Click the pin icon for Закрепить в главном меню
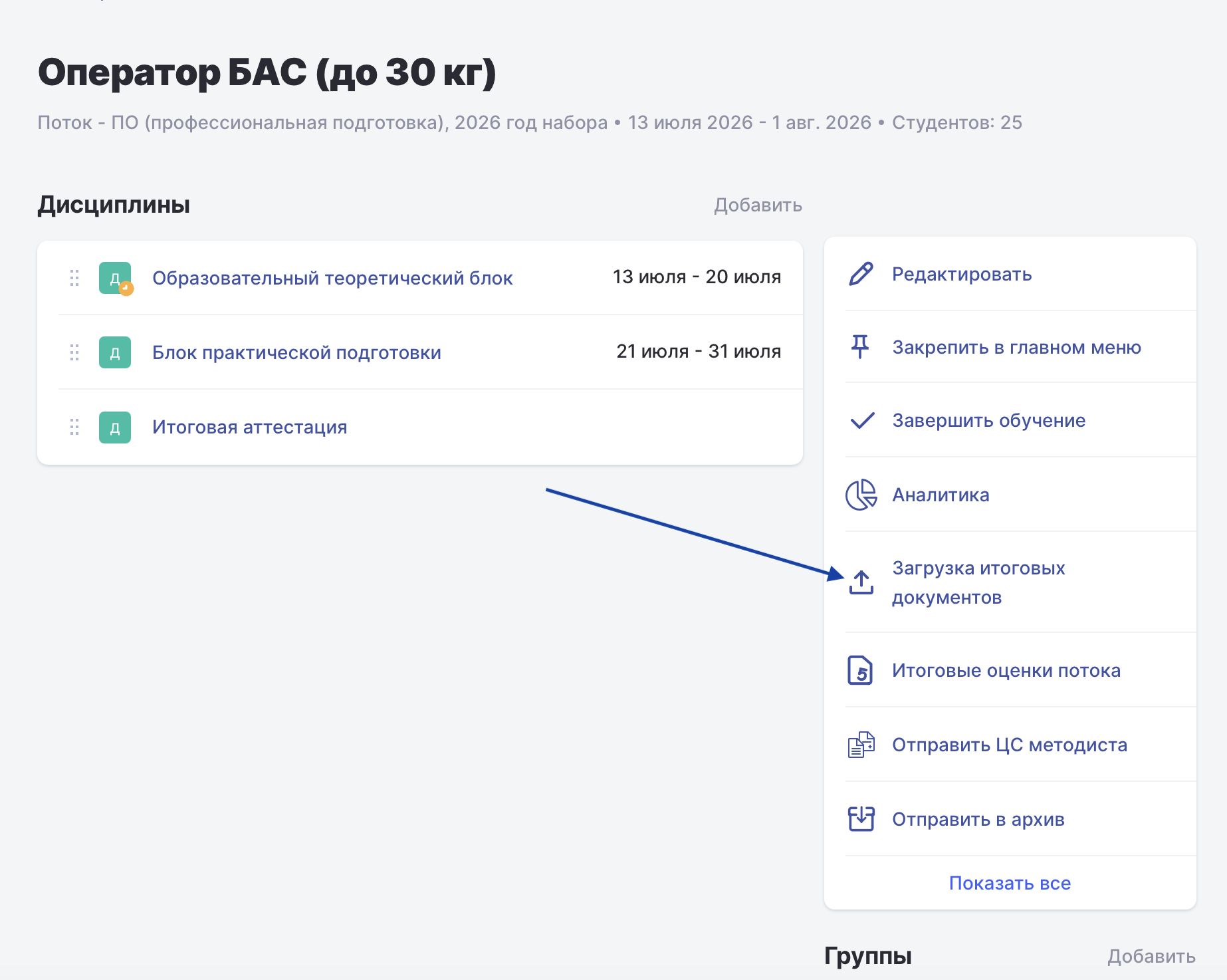This screenshot has height=980, width=1227. 860,346
